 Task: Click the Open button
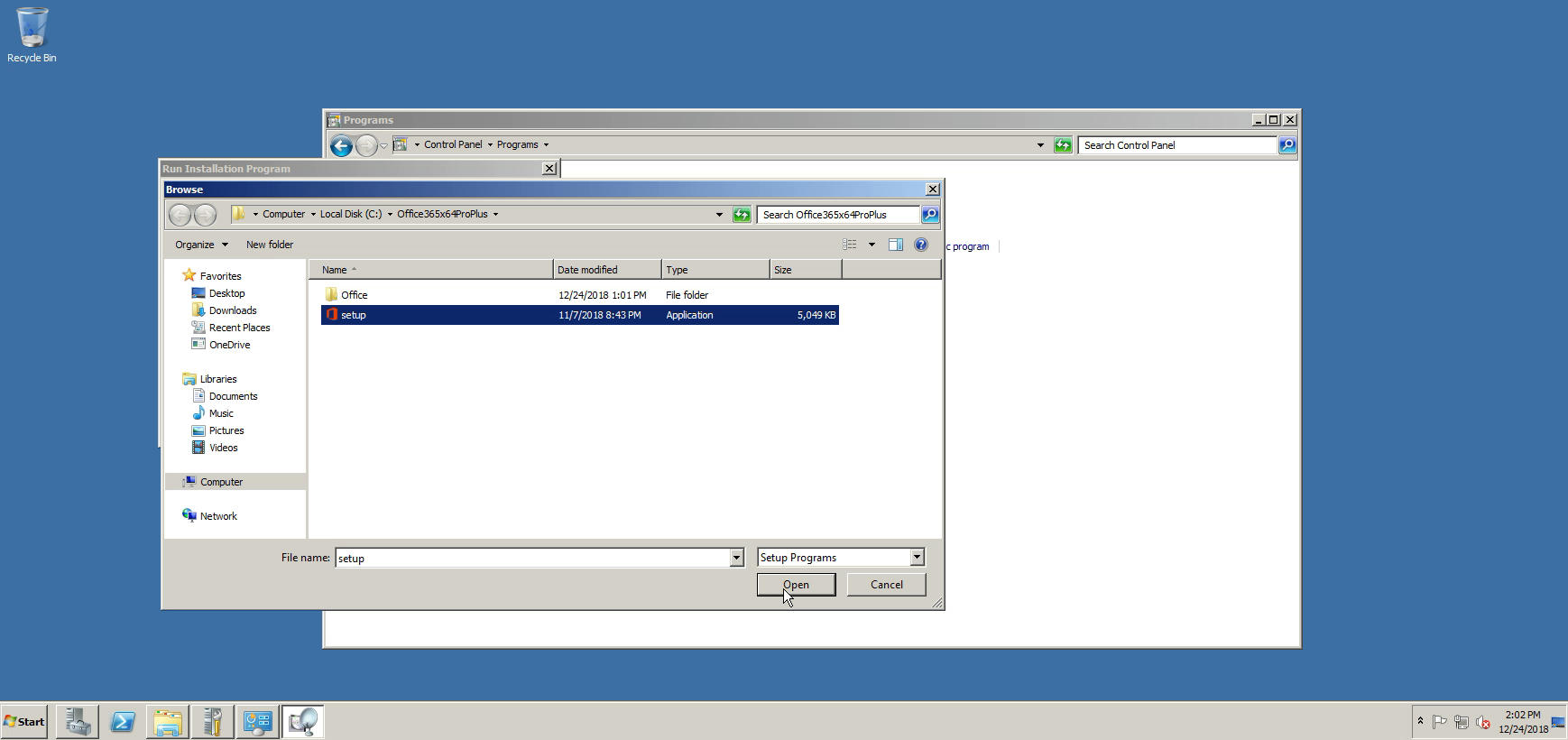pyautogui.click(x=796, y=585)
